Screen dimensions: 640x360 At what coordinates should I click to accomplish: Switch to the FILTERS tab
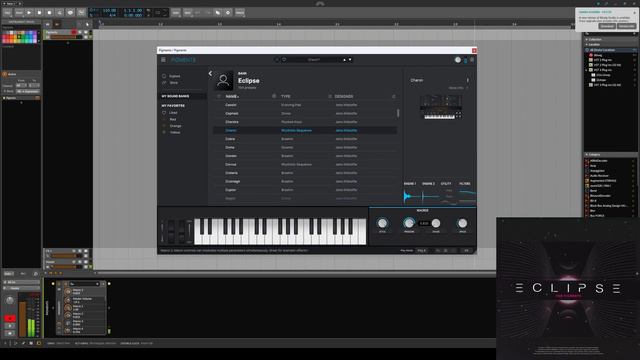click(x=464, y=184)
